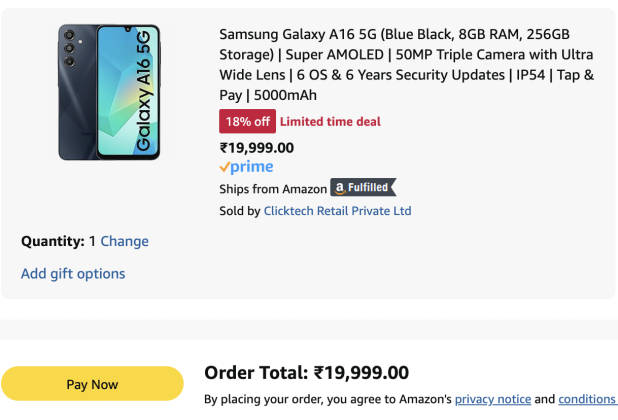Screen dimensions: 618x420
Task: Click the Limited time deal label
Action: point(330,122)
